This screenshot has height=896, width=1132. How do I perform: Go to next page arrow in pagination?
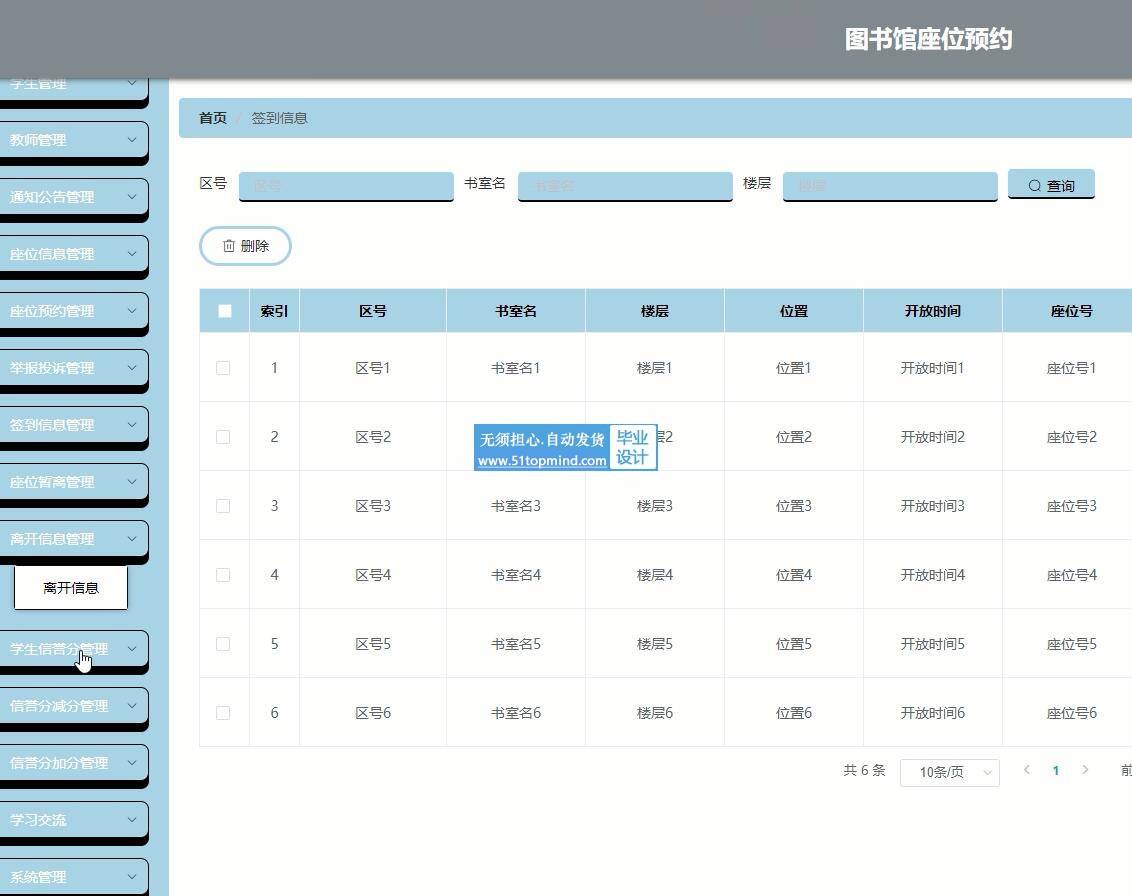pyautogui.click(x=1084, y=770)
